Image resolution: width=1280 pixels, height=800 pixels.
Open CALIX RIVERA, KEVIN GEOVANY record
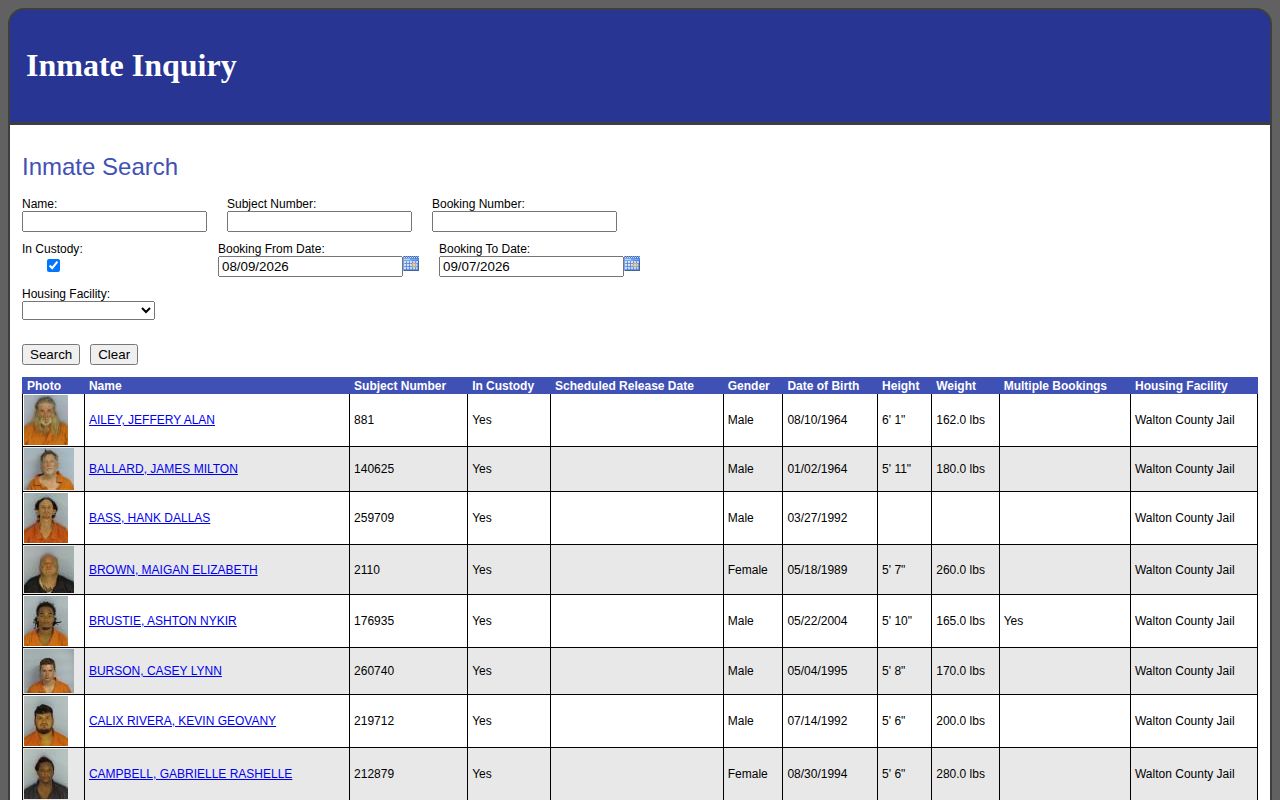click(182, 721)
